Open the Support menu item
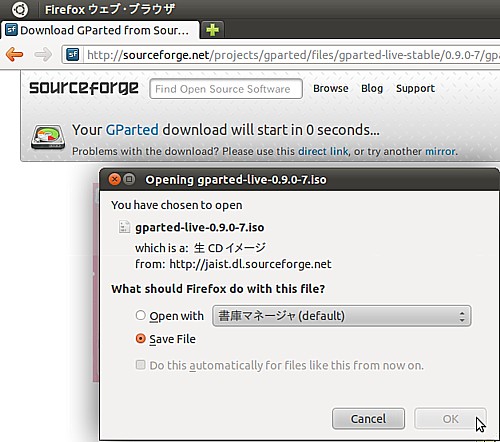 click(415, 88)
